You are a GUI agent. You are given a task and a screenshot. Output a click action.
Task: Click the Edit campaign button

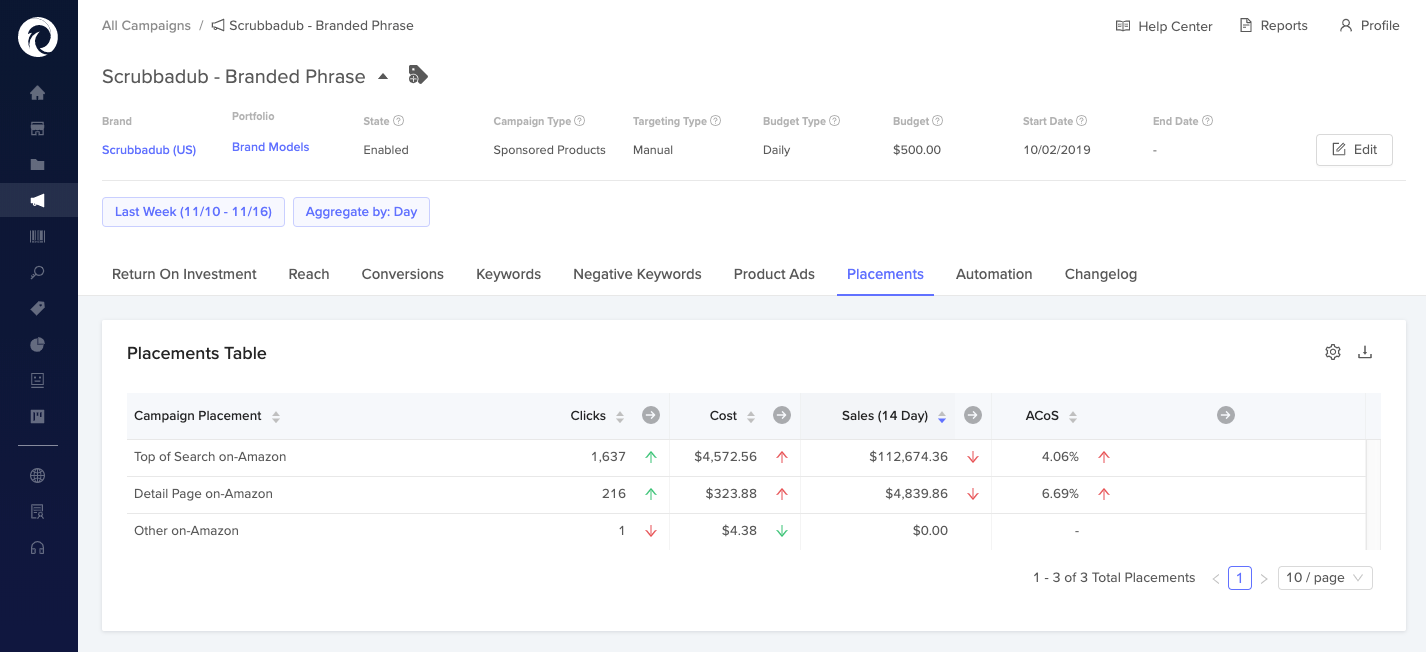click(x=1354, y=149)
